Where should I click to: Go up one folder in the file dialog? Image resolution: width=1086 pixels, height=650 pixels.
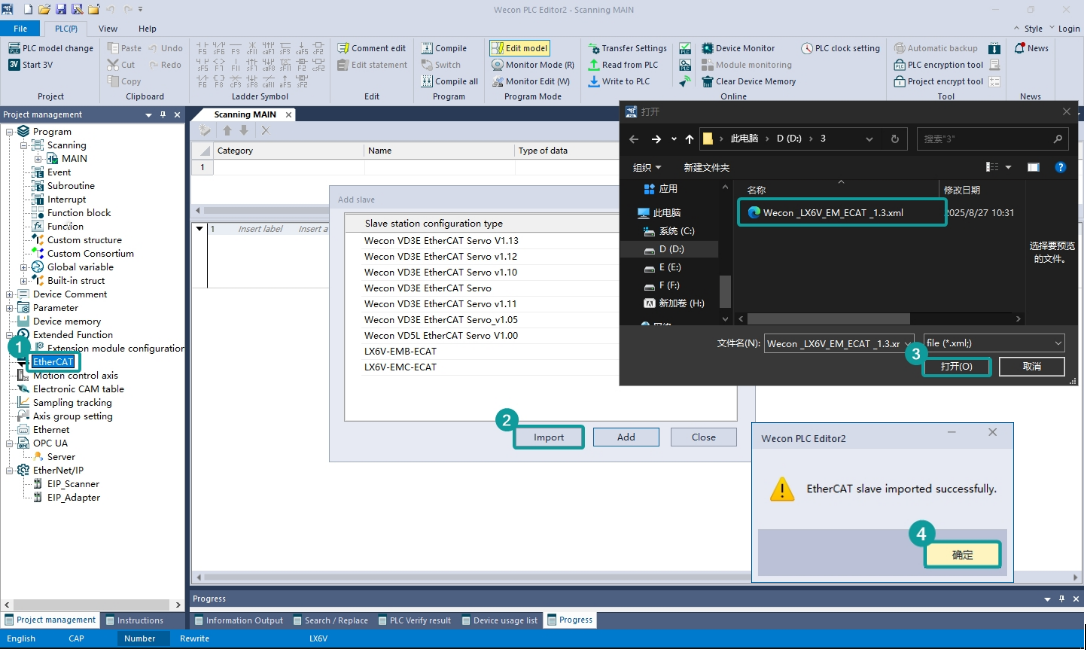[x=689, y=139]
